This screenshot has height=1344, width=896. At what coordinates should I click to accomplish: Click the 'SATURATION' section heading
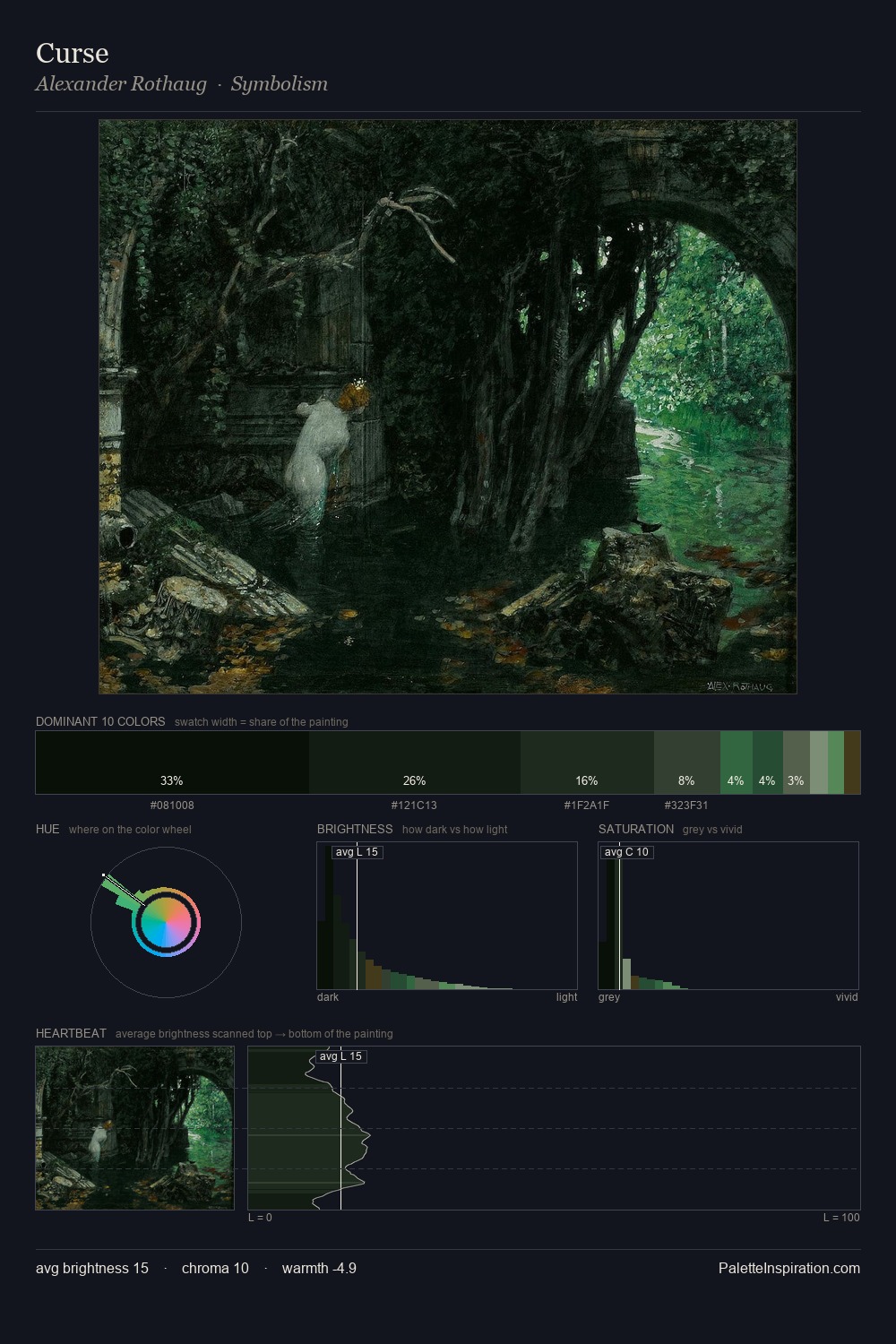point(636,829)
